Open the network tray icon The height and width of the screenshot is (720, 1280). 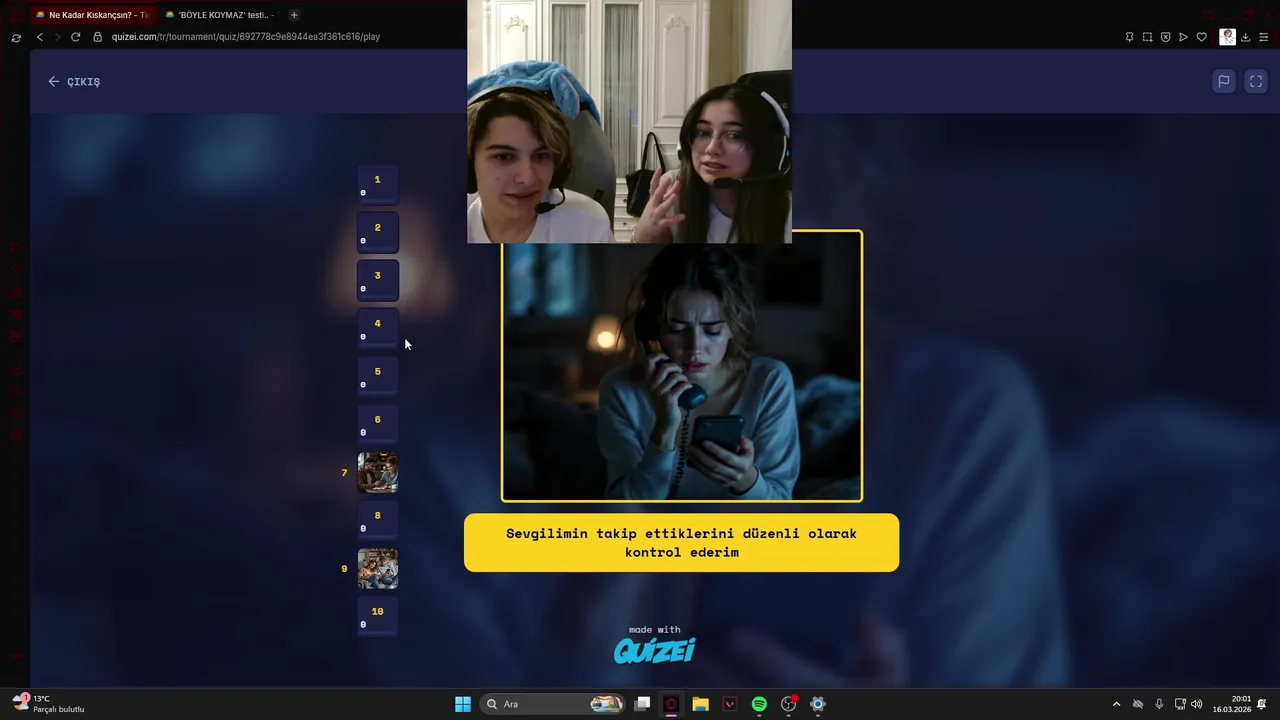pyautogui.click(x=1180, y=704)
